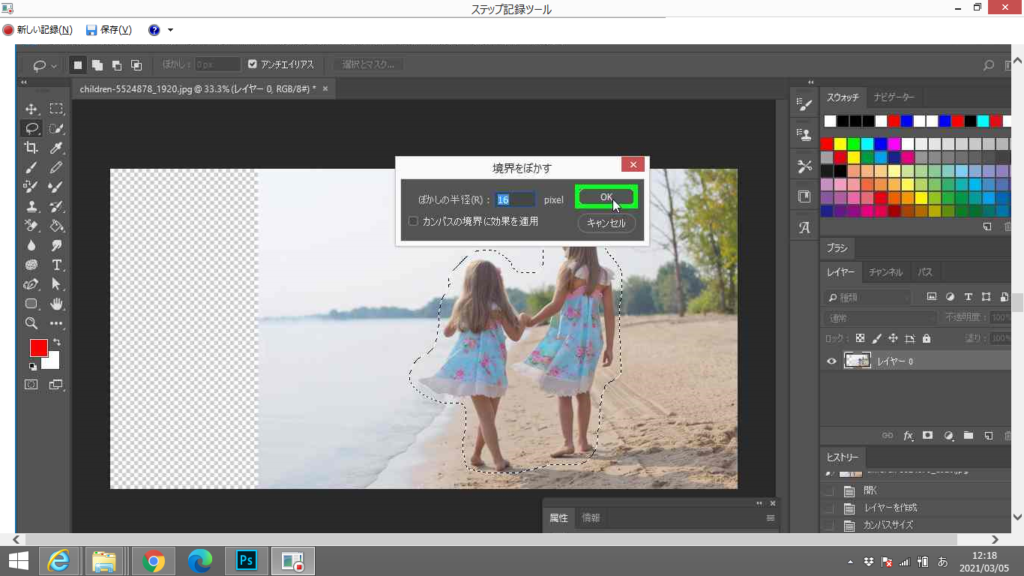Choose new selection mode
Viewport: 1024px width, 576px height.
(x=78, y=65)
